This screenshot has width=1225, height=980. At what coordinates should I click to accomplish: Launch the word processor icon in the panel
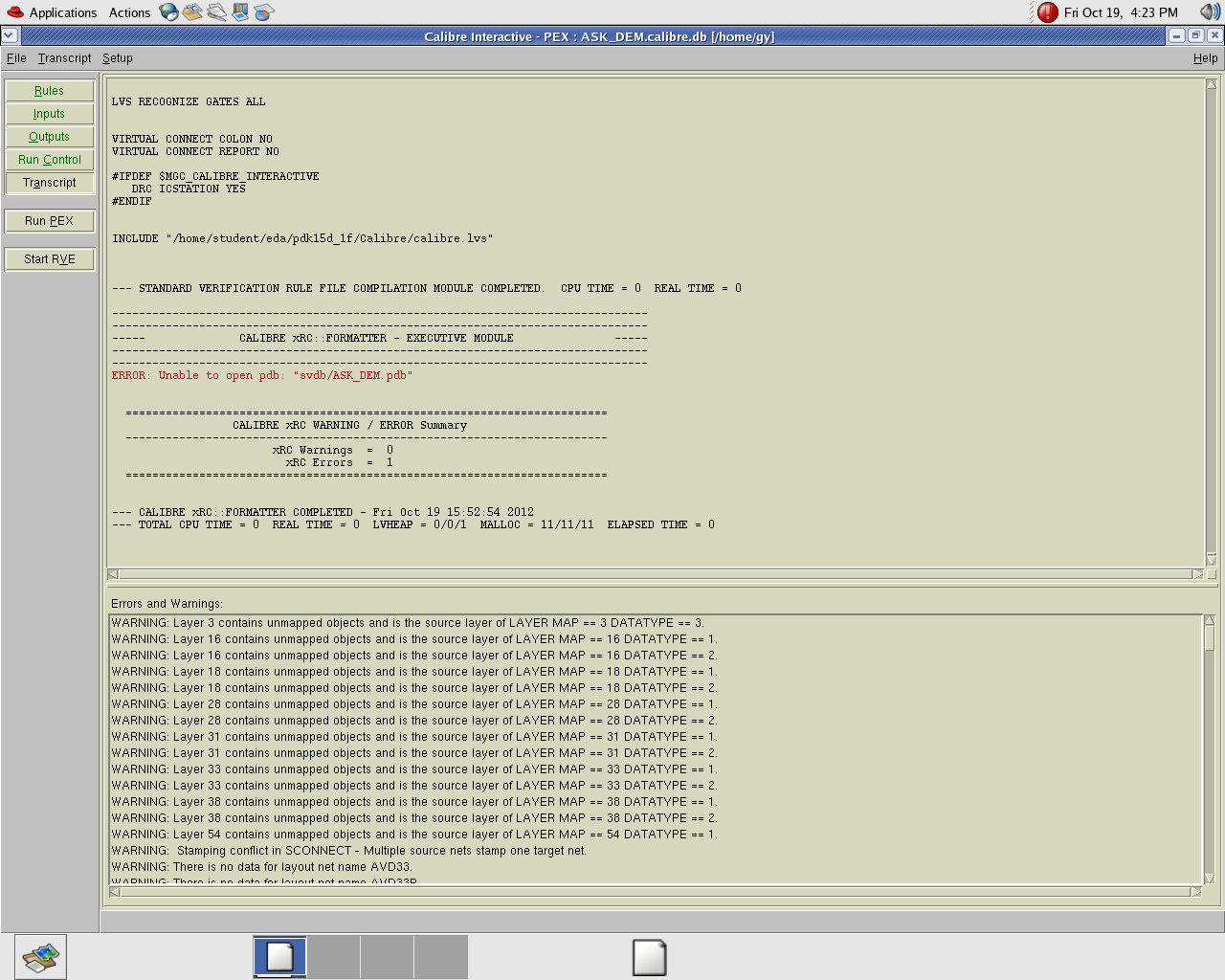pyautogui.click(x=216, y=11)
